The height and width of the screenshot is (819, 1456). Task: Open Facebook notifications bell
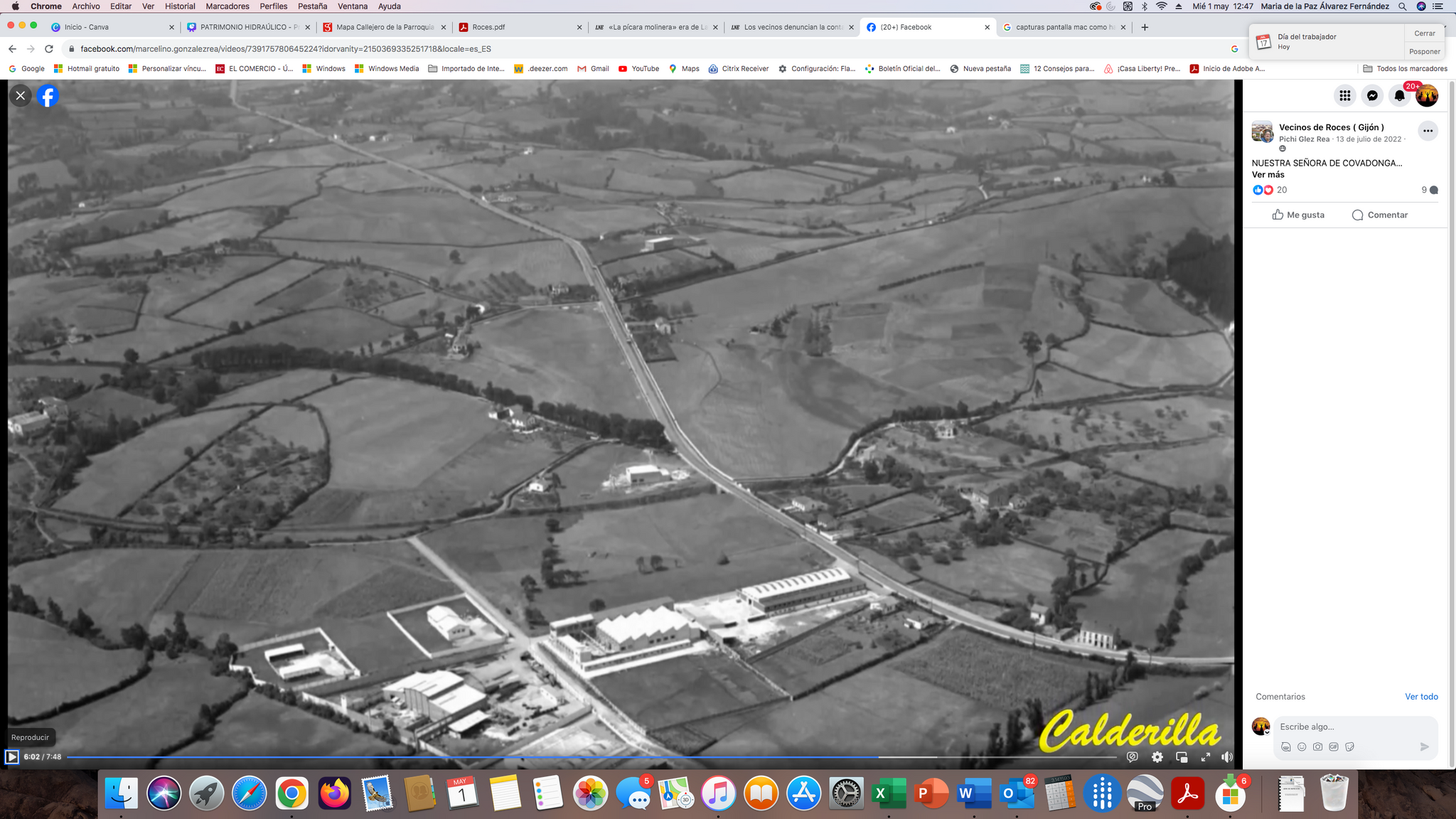(1399, 96)
